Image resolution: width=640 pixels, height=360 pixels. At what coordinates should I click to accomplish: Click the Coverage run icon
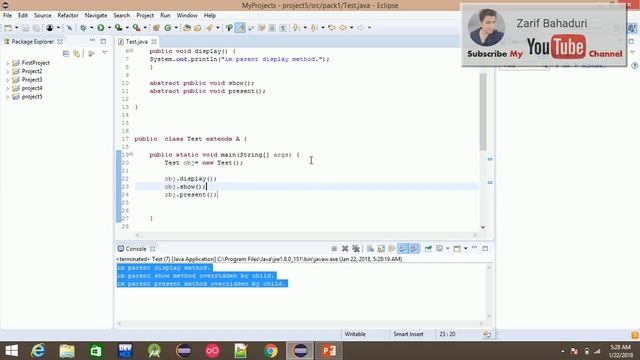click(x=118, y=28)
